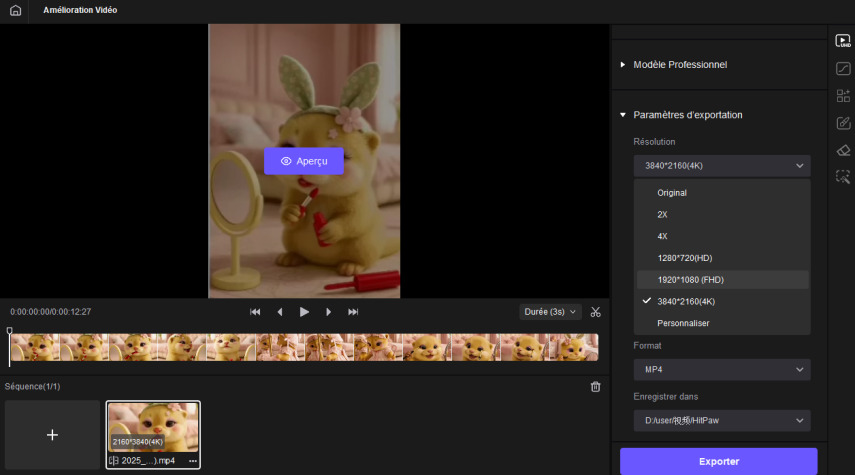Open the UHD video enhancer tool in sidebar
855x475 pixels.
pos(843,41)
